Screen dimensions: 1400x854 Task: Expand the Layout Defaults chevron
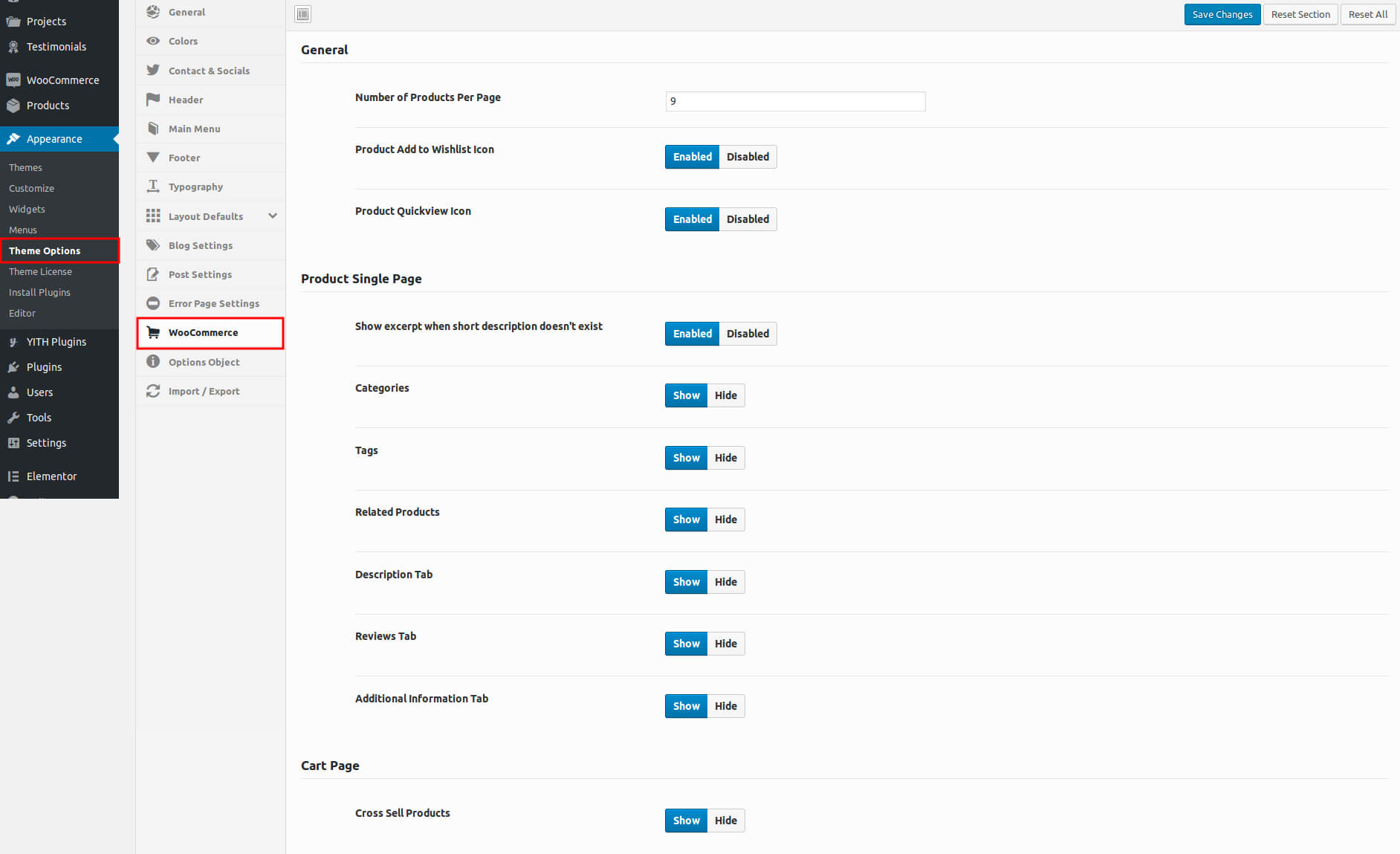click(273, 216)
